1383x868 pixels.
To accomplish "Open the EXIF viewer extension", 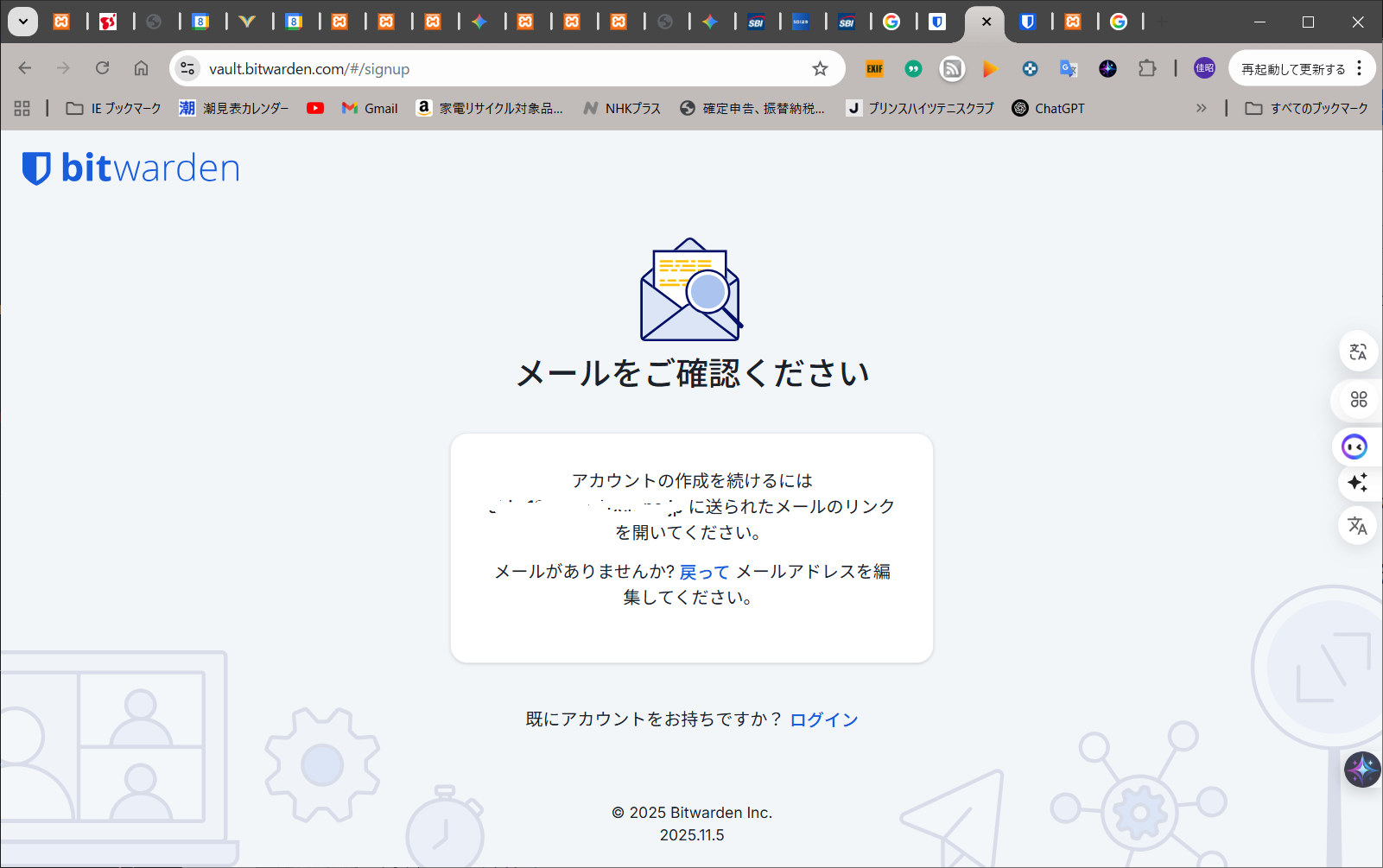I will (x=874, y=68).
